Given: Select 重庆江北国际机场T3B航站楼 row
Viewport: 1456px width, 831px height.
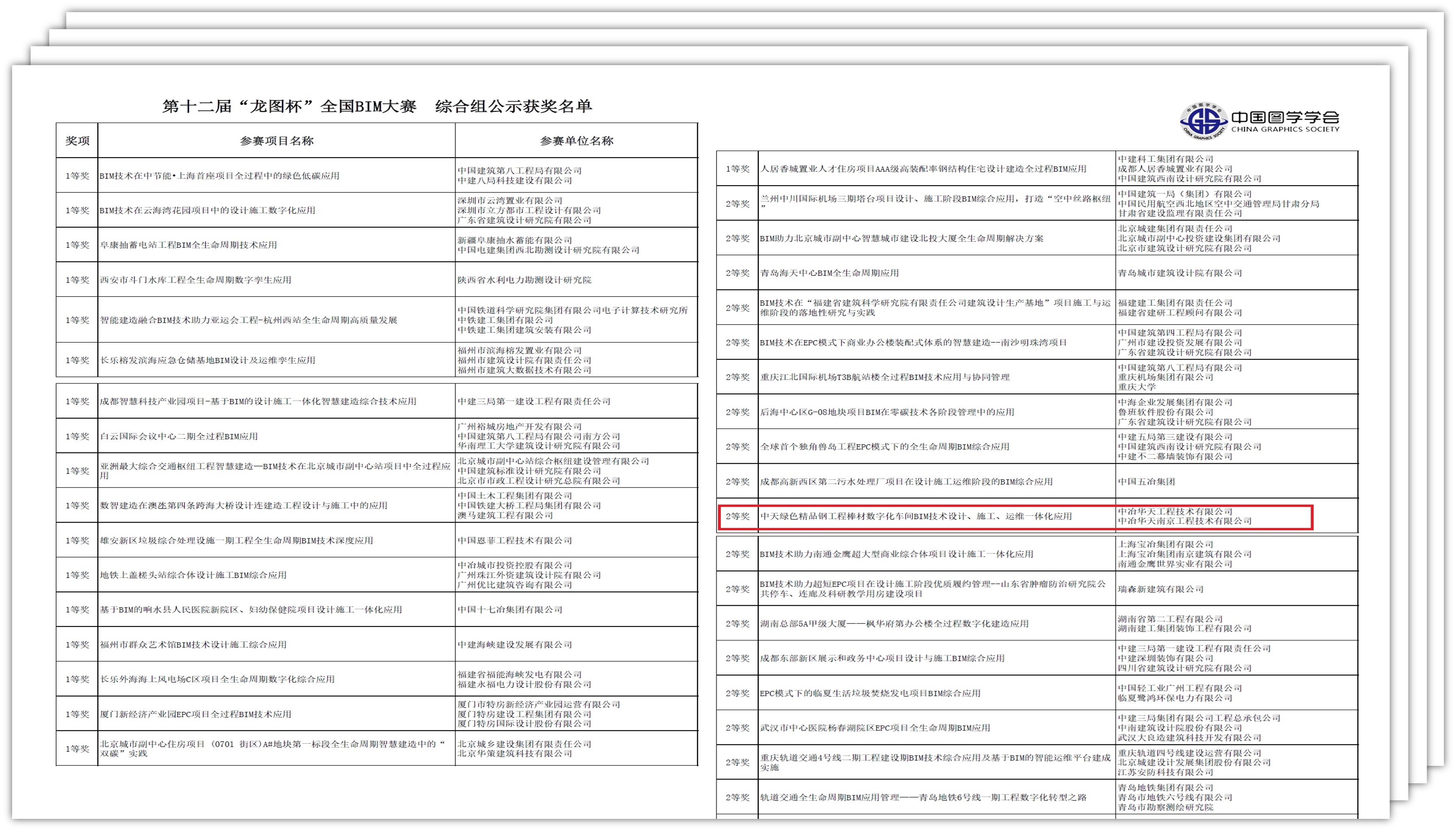Looking at the screenshot, I should point(1037,377).
